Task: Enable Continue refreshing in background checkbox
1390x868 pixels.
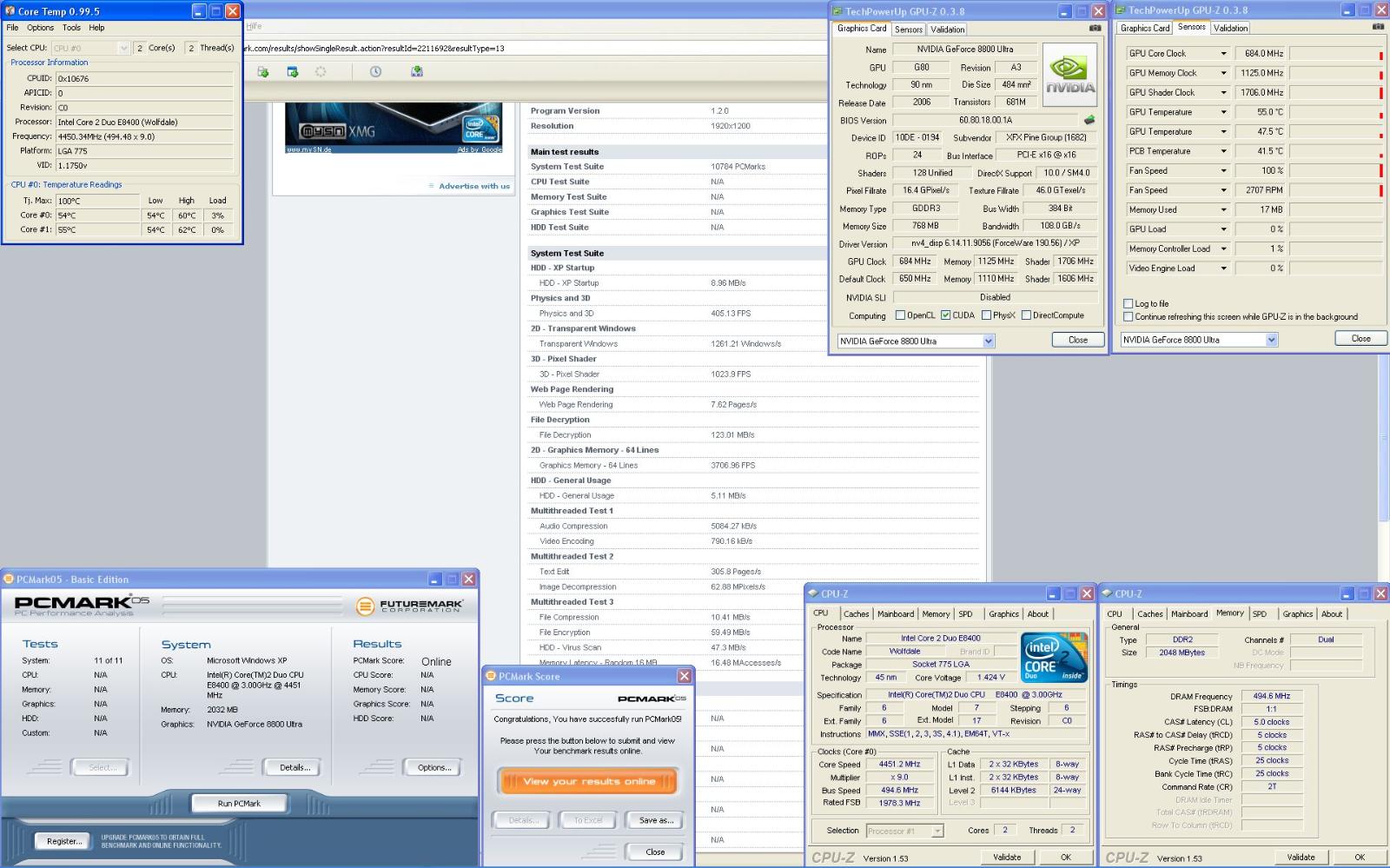Action: tap(1129, 316)
